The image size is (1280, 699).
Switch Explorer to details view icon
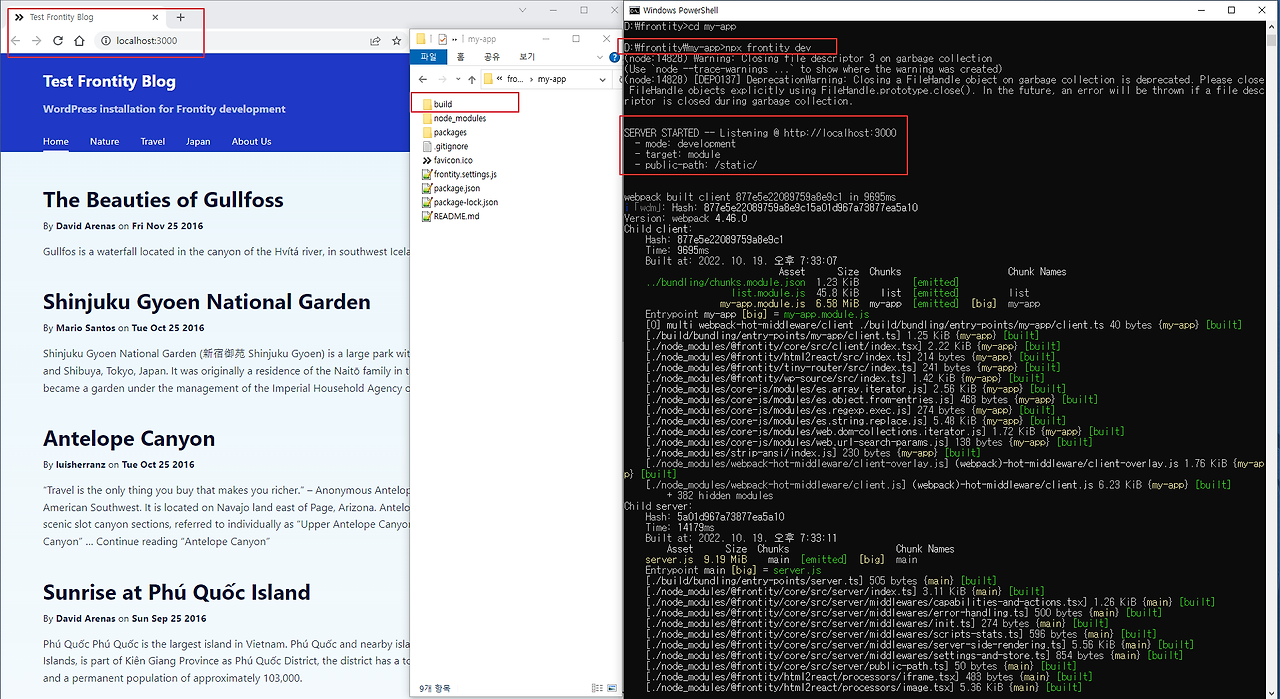[597, 688]
